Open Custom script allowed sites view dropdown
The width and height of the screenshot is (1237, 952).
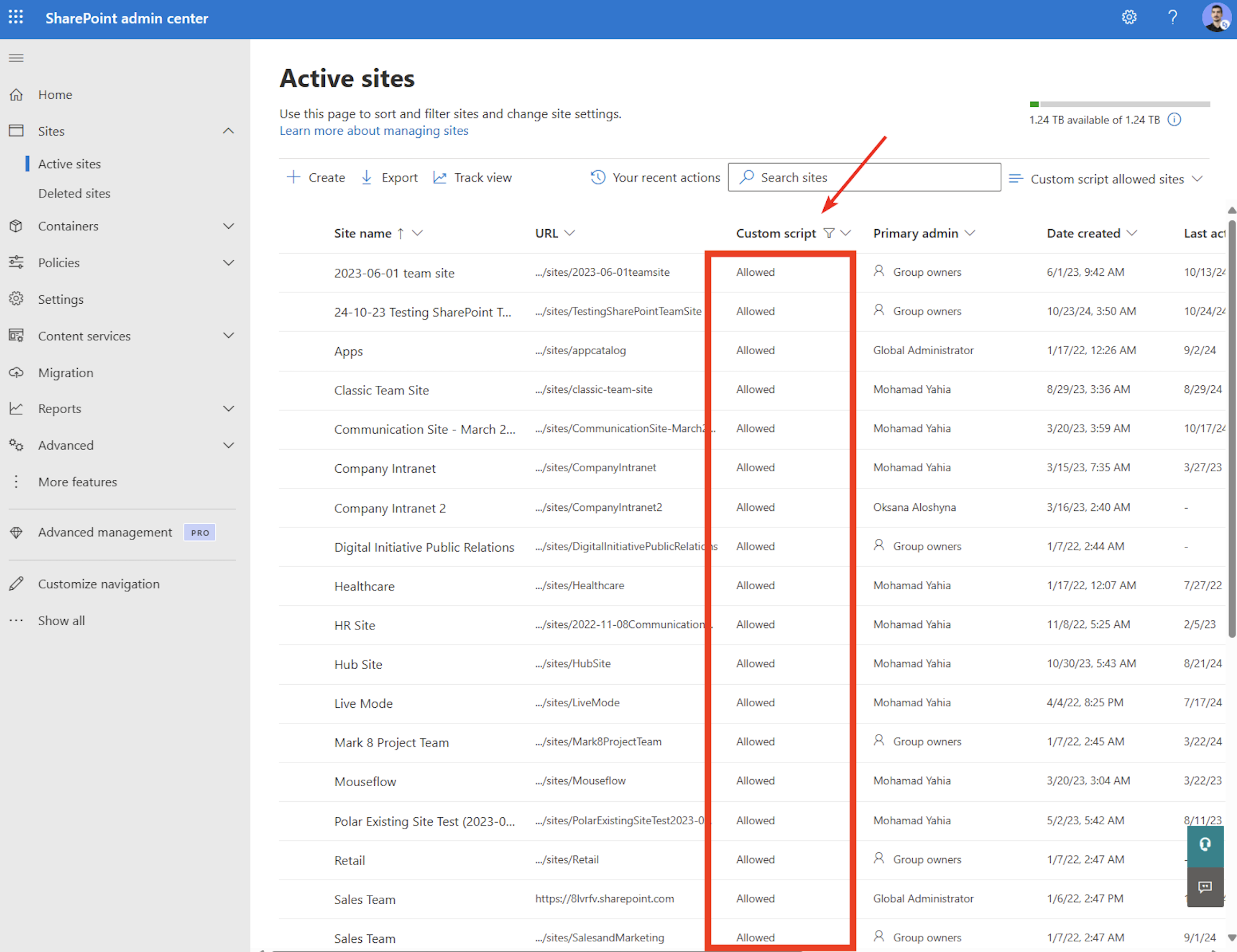1106,179
